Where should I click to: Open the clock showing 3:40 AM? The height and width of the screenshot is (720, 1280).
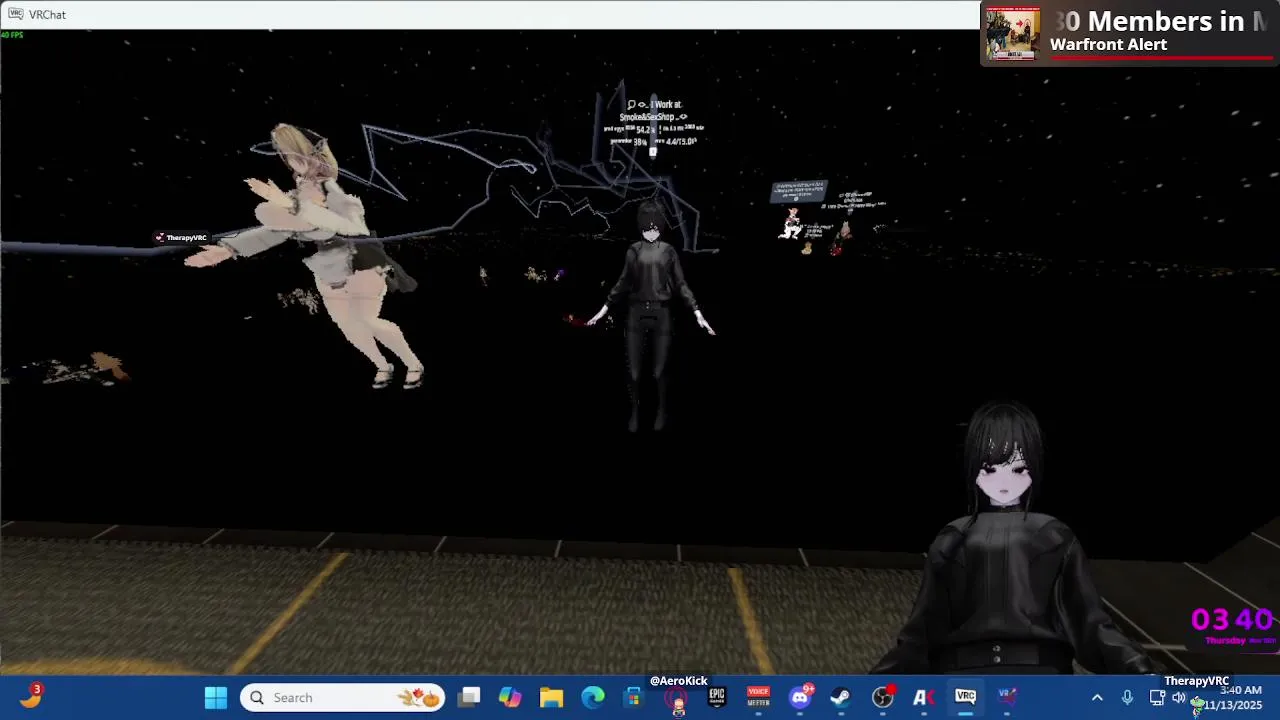pyautogui.click(x=1234, y=698)
